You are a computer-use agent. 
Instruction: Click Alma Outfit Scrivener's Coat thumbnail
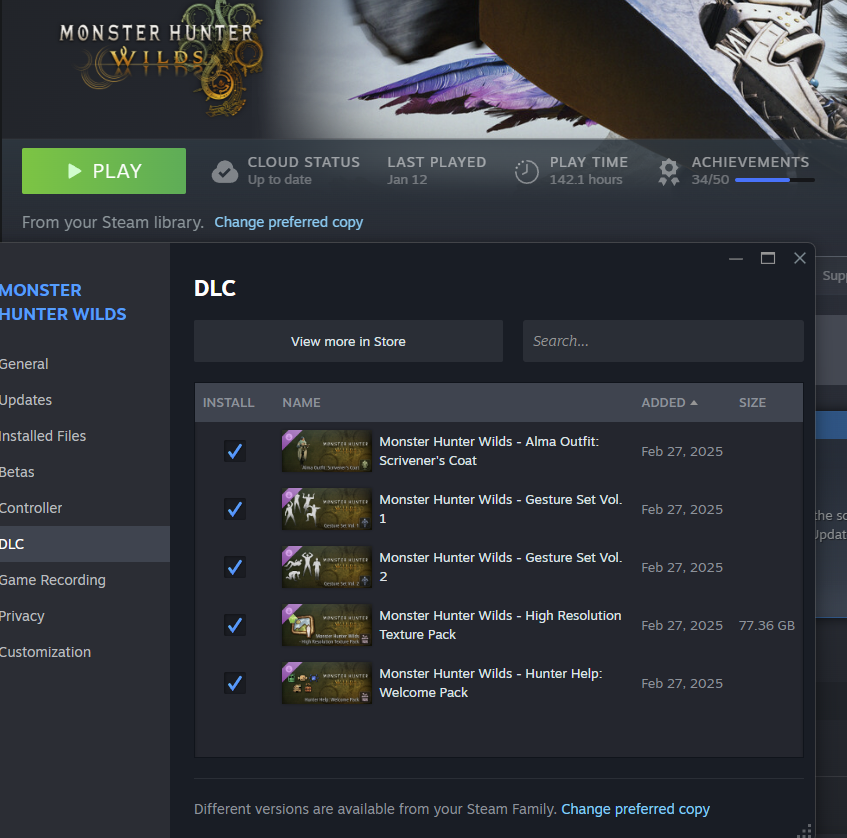pyautogui.click(x=327, y=451)
